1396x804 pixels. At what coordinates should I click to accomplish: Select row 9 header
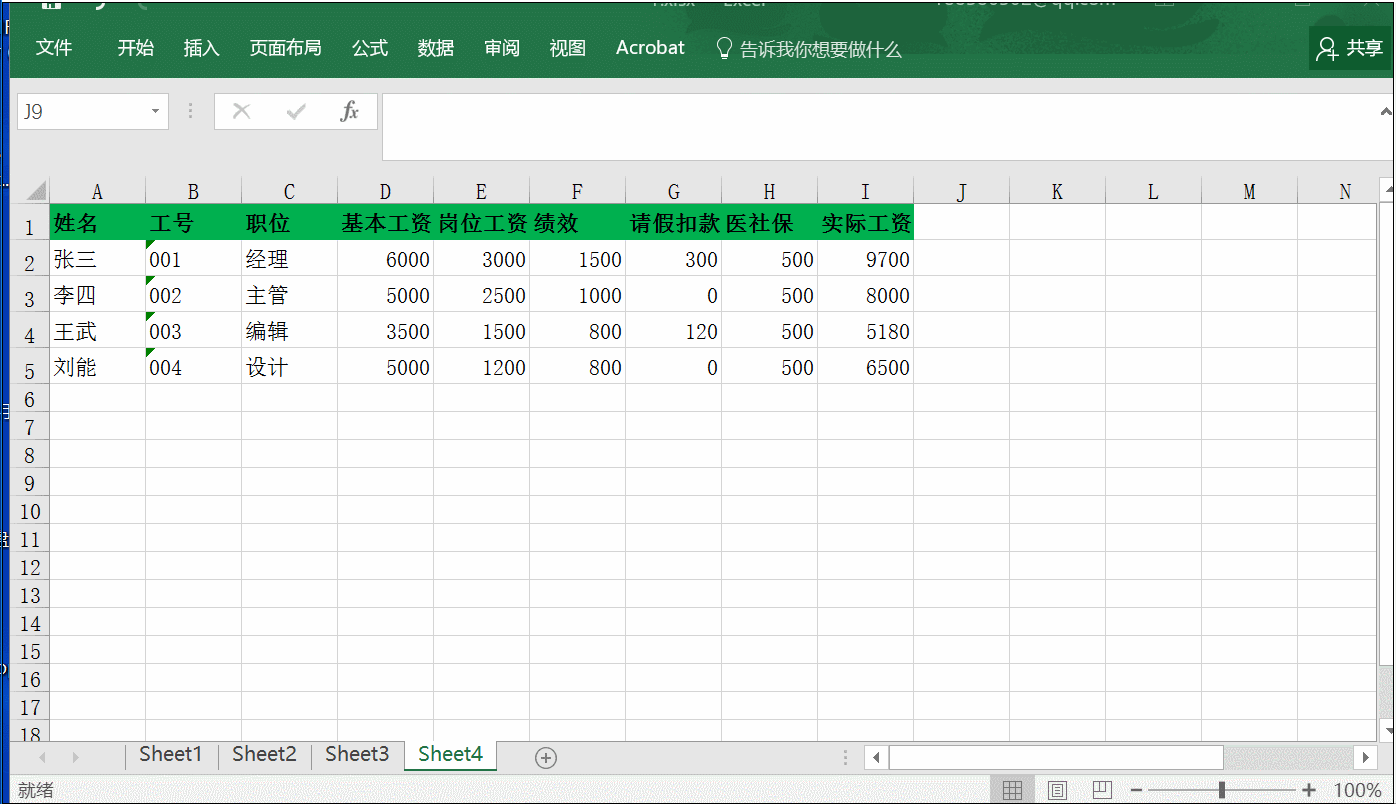30,483
